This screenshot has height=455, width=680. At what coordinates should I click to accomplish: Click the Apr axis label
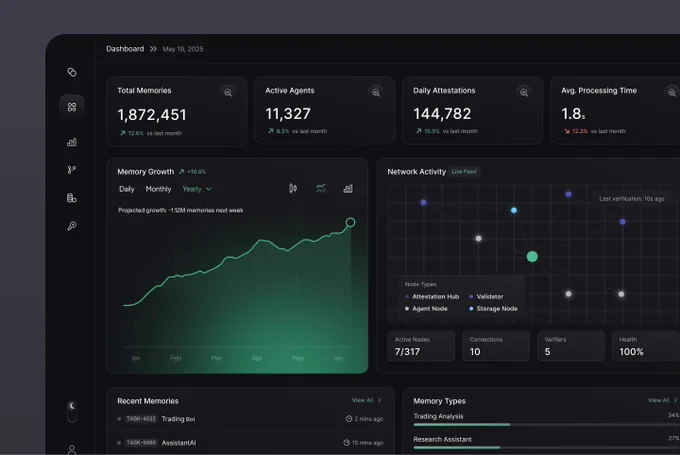257,358
